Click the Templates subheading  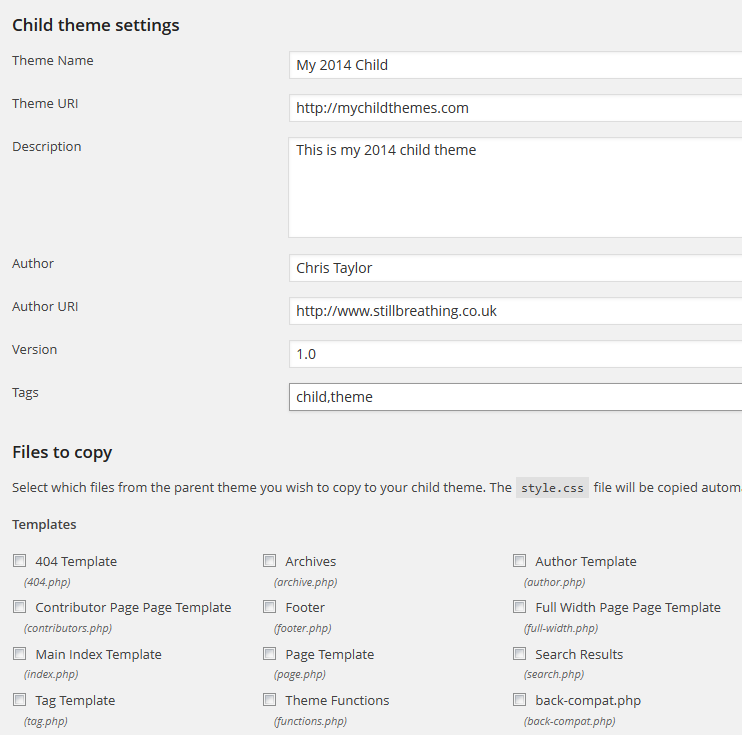point(44,524)
